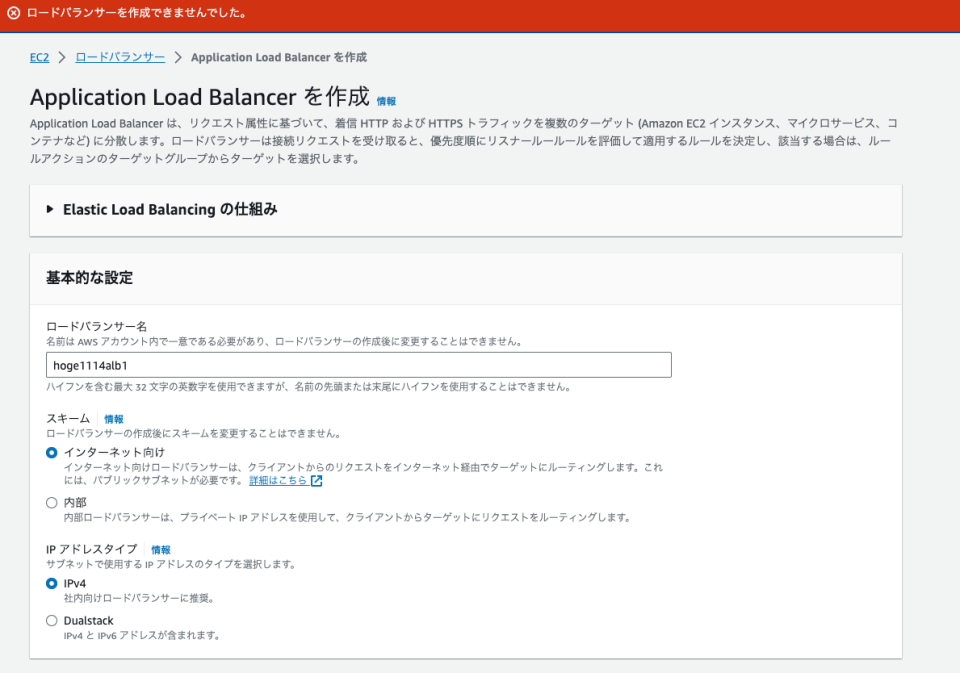This screenshot has width=960, height=673.
Task: Select Dualstack radio button
Action: (x=52, y=621)
